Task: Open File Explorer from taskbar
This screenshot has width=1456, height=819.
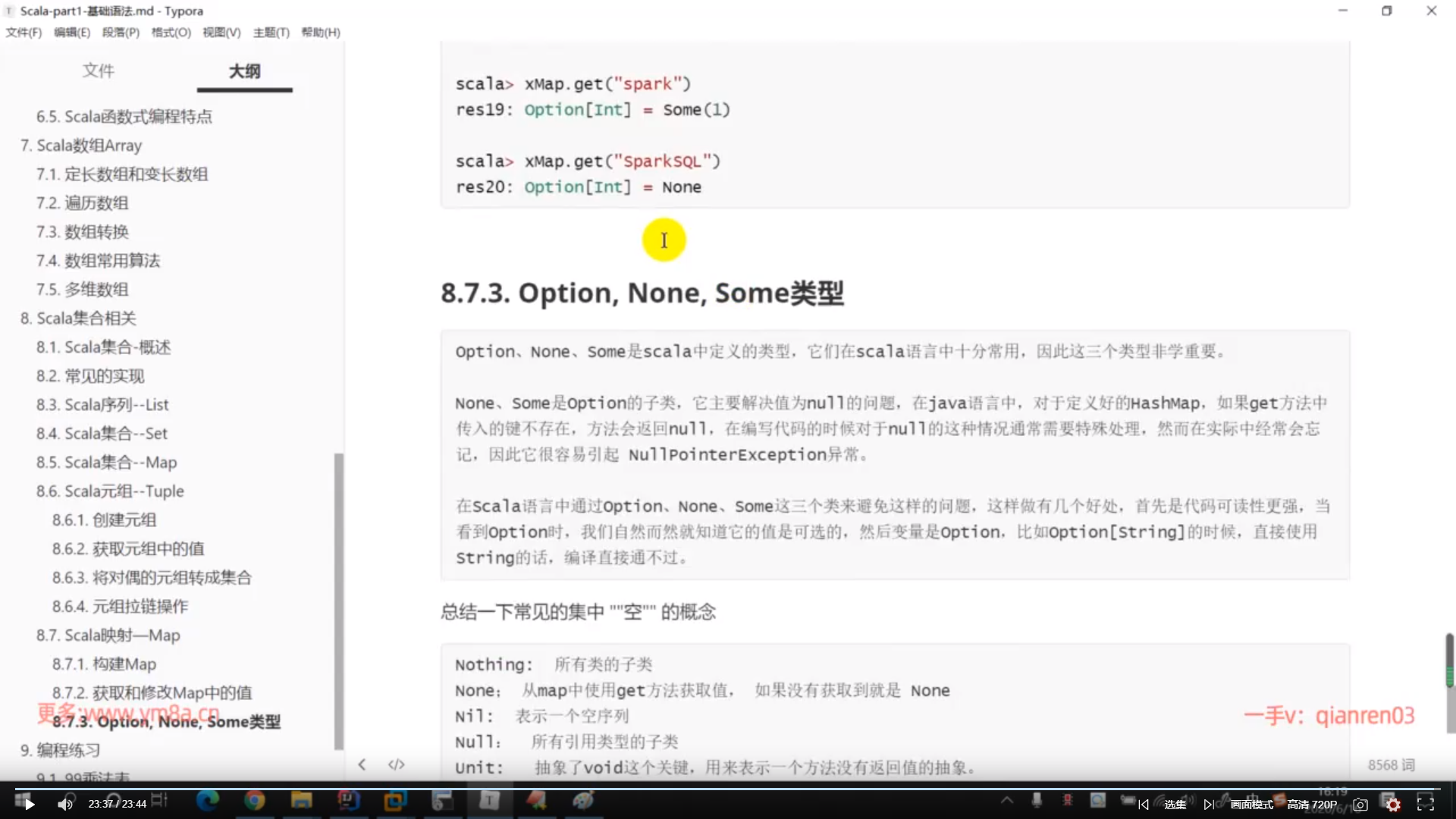Action: 301,800
